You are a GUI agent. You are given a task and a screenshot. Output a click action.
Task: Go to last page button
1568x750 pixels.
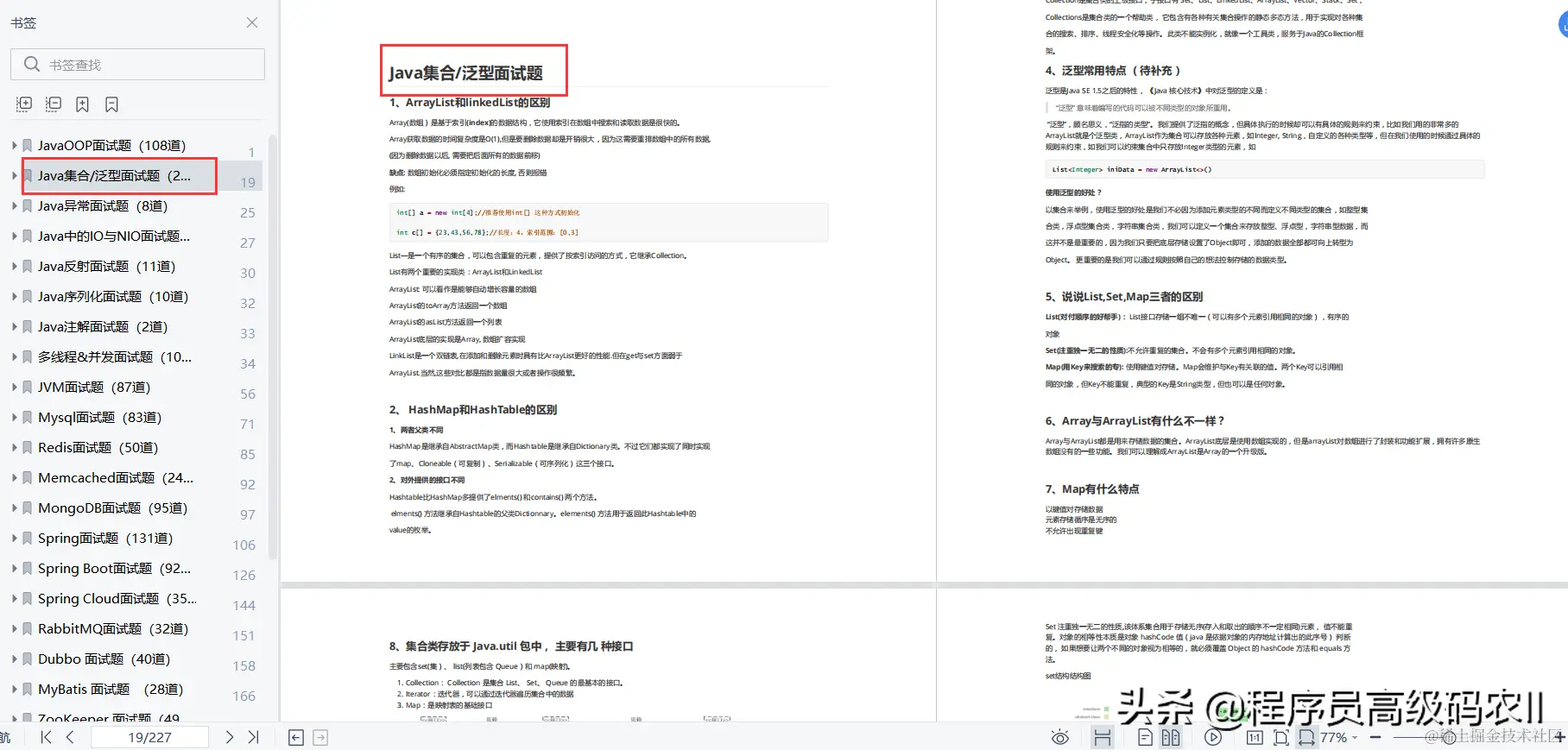click(253, 737)
